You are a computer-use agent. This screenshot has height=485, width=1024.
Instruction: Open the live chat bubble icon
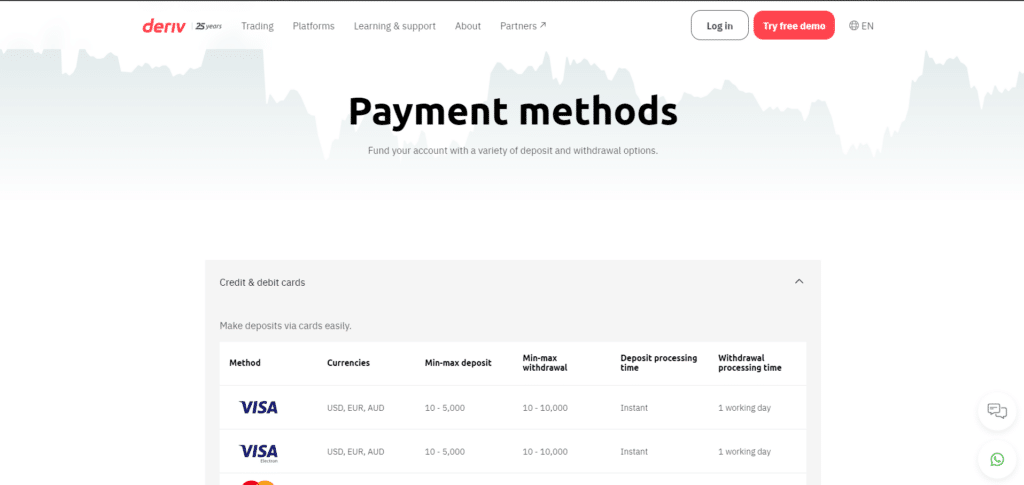point(997,411)
